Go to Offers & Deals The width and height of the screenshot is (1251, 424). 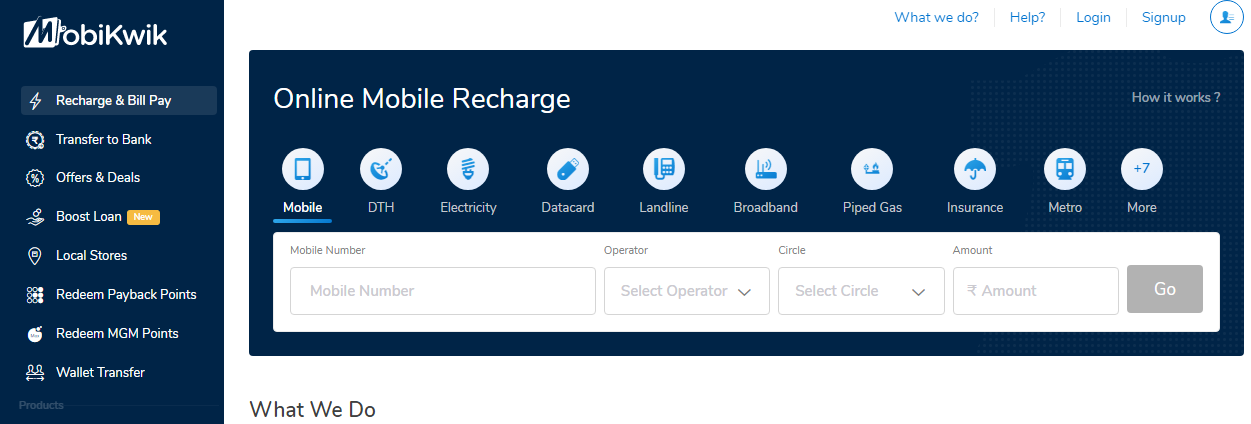pos(98,177)
